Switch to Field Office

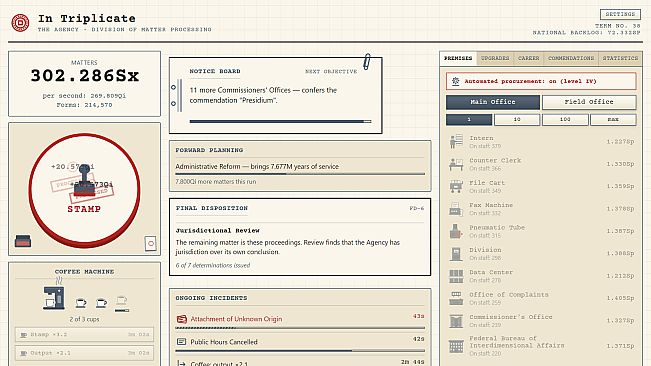click(x=589, y=102)
